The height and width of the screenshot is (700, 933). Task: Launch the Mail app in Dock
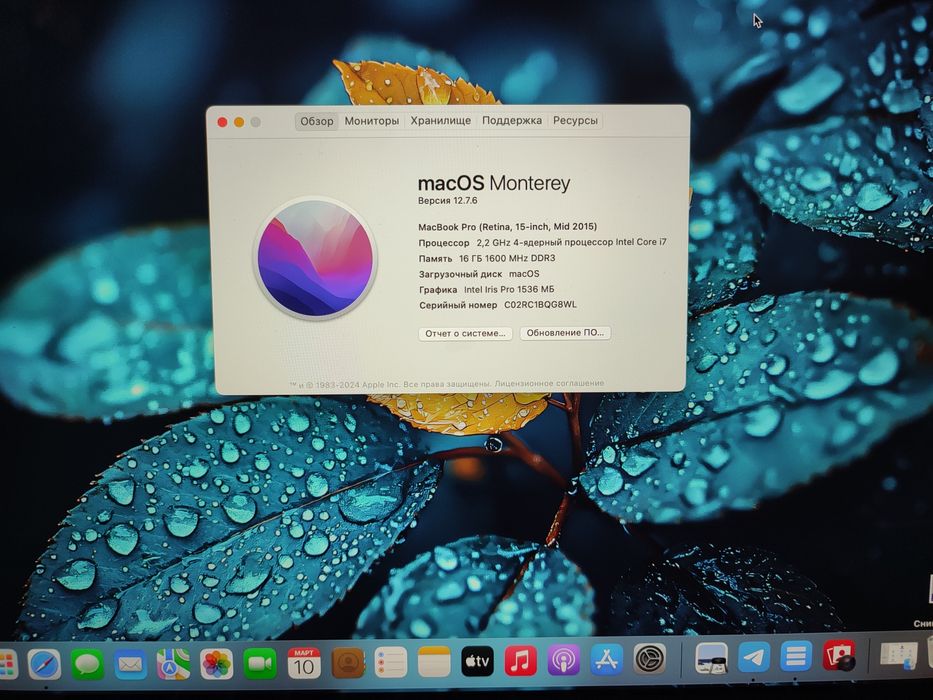coord(130,664)
